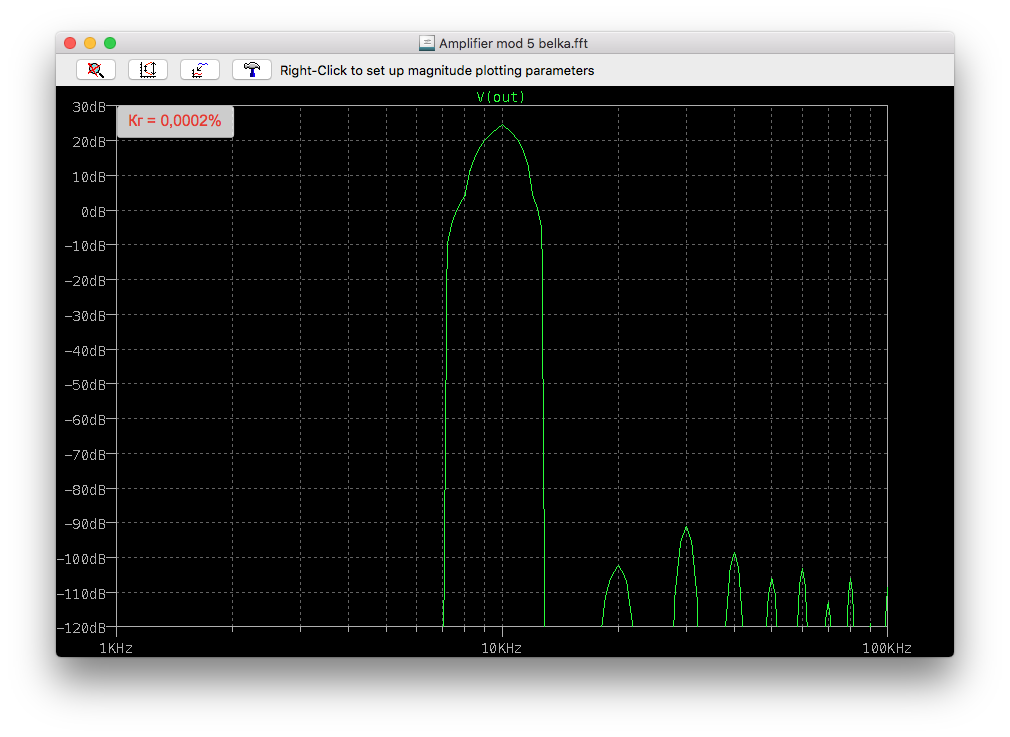Minimize the window with yellow button
Viewport: 1010px width, 737px height.
[90, 43]
